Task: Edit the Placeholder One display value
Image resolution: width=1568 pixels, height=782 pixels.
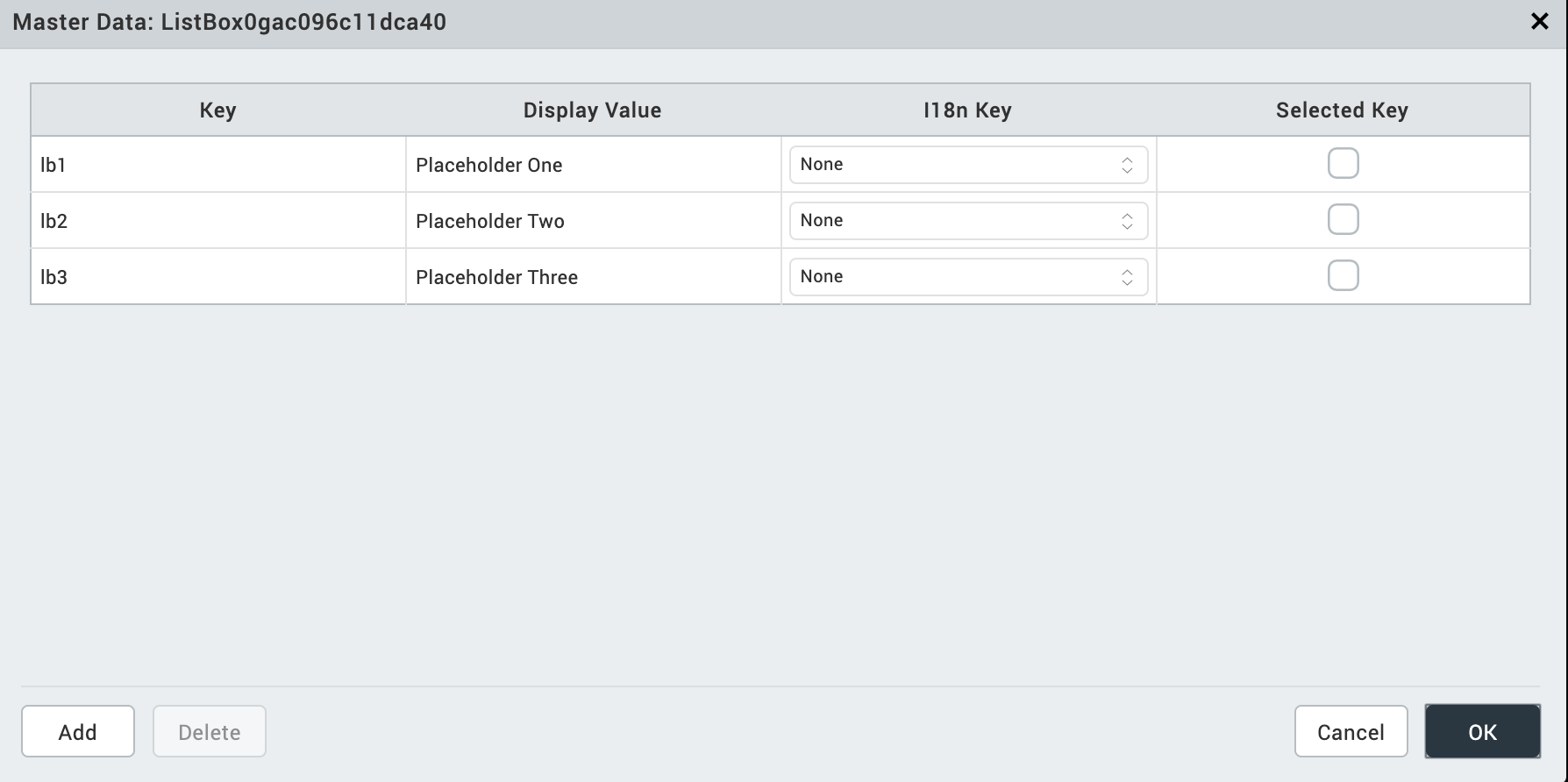Action: pos(593,165)
